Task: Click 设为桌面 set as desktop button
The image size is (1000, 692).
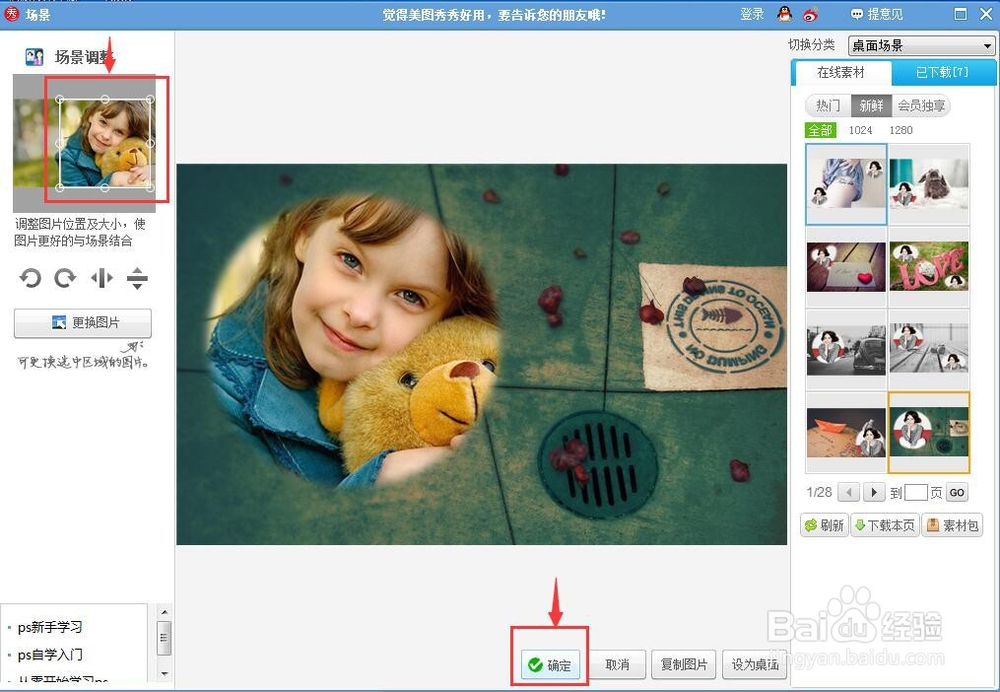Action: coord(754,665)
